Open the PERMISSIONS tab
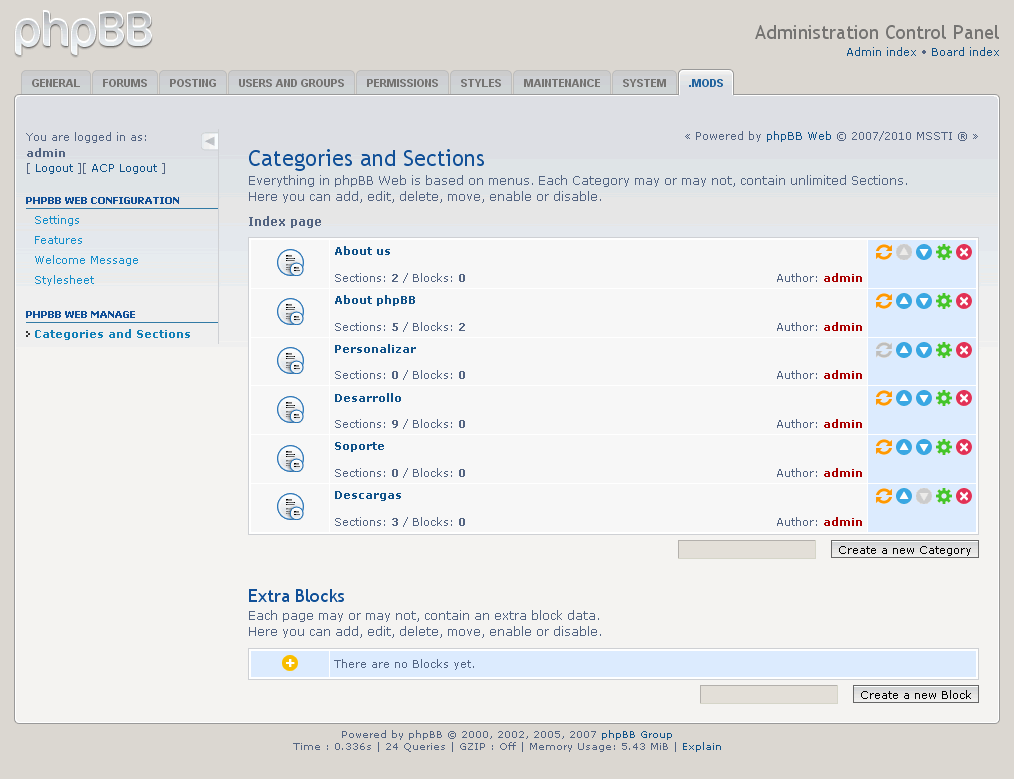 (402, 83)
